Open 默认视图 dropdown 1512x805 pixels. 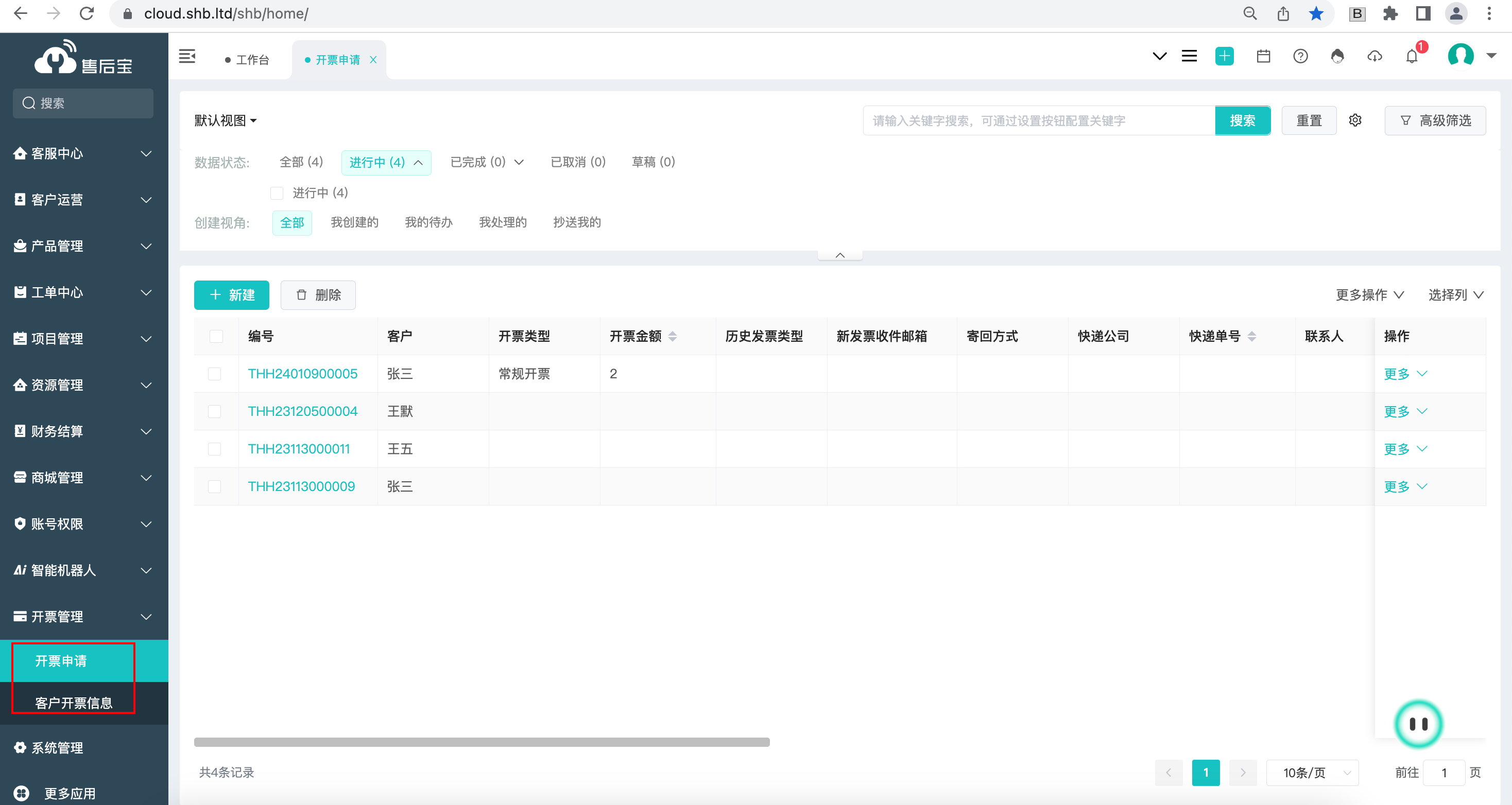point(226,120)
